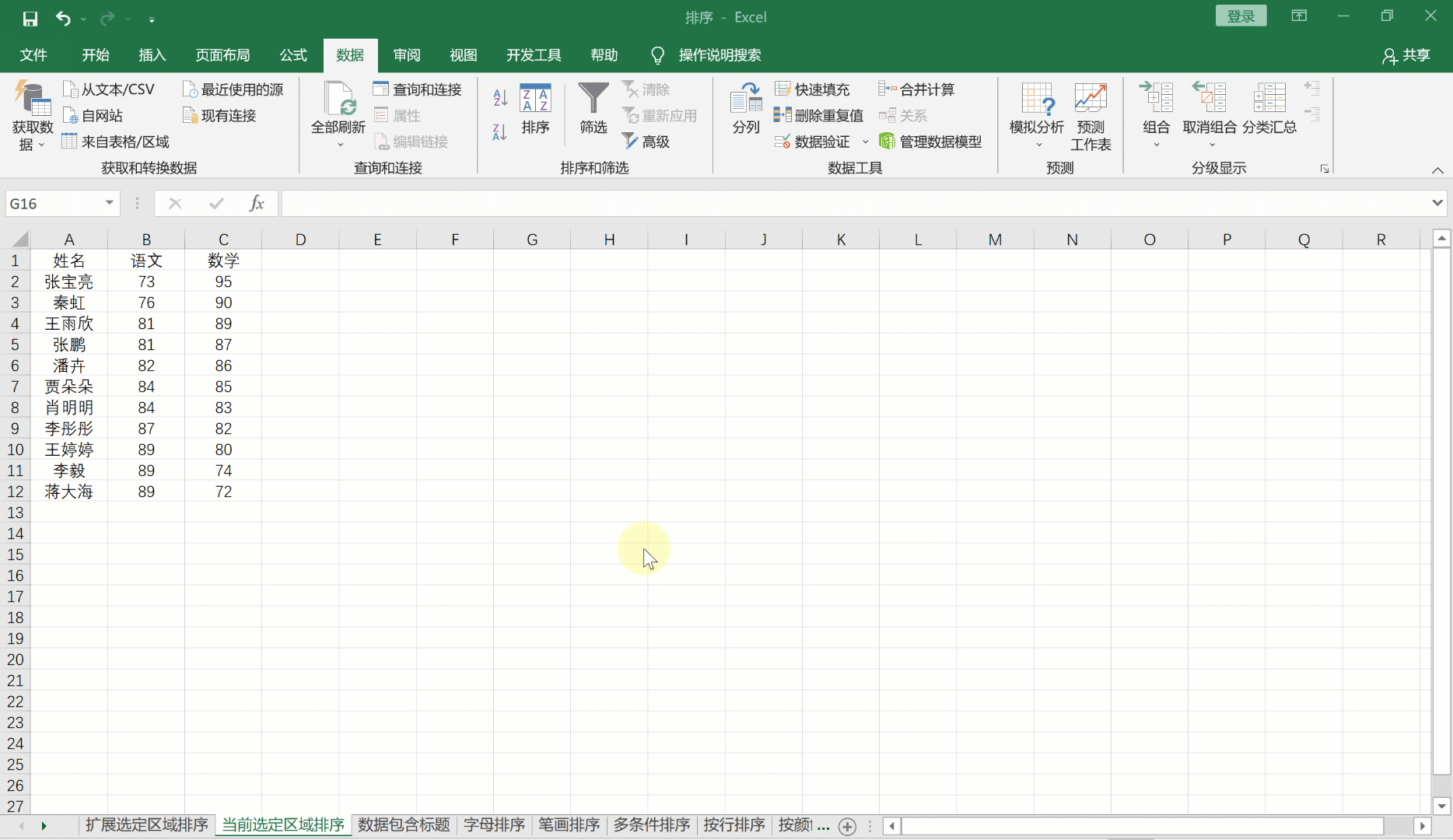Click horizontal scrollbar right arrow
Screen dimensions: 1453x840
(1423, 826)
